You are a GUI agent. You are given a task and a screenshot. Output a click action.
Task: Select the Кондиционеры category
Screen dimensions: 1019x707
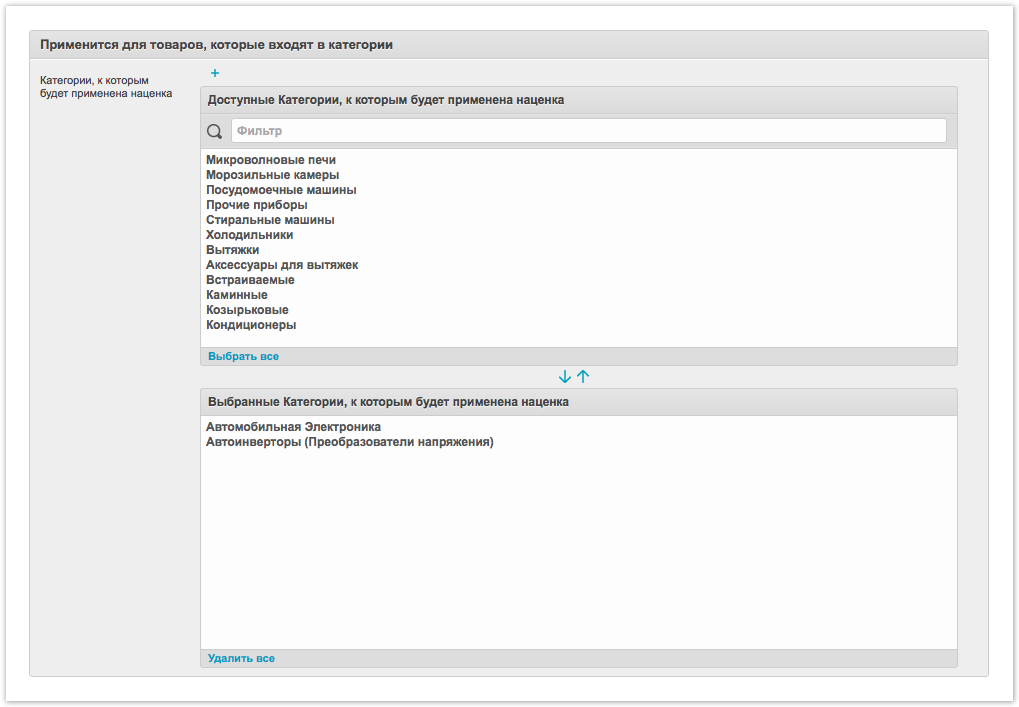tap(251, 325)
